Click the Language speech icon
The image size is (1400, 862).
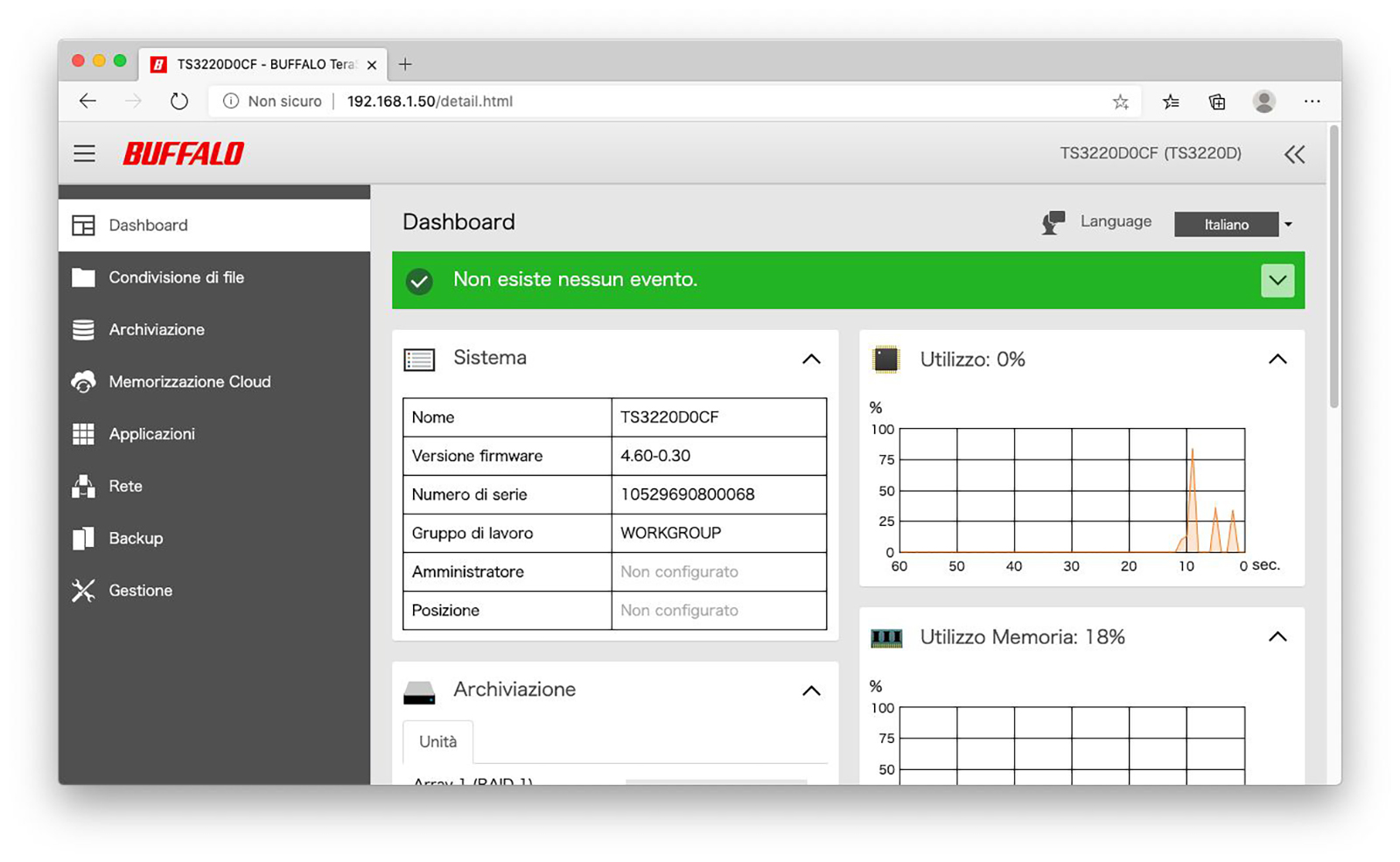pos(1053,222)
